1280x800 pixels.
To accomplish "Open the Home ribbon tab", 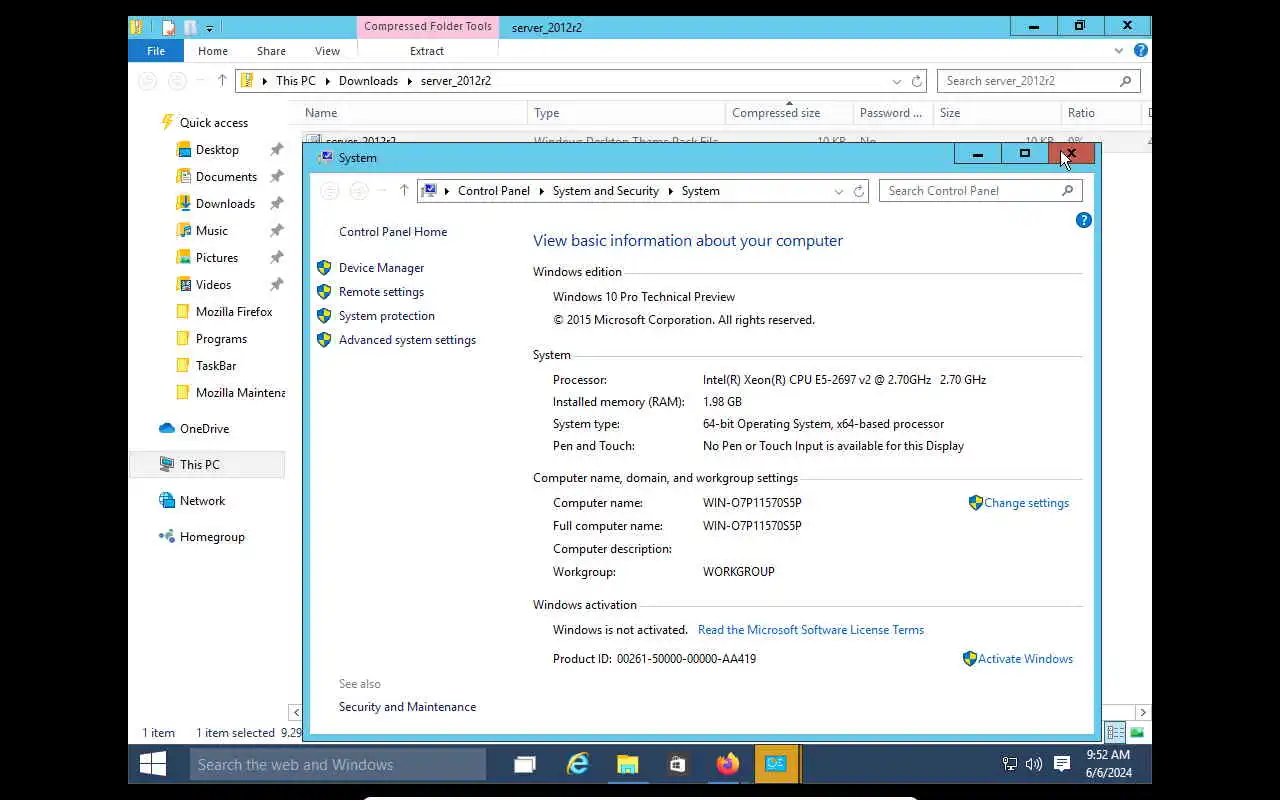I will [213, 51].
